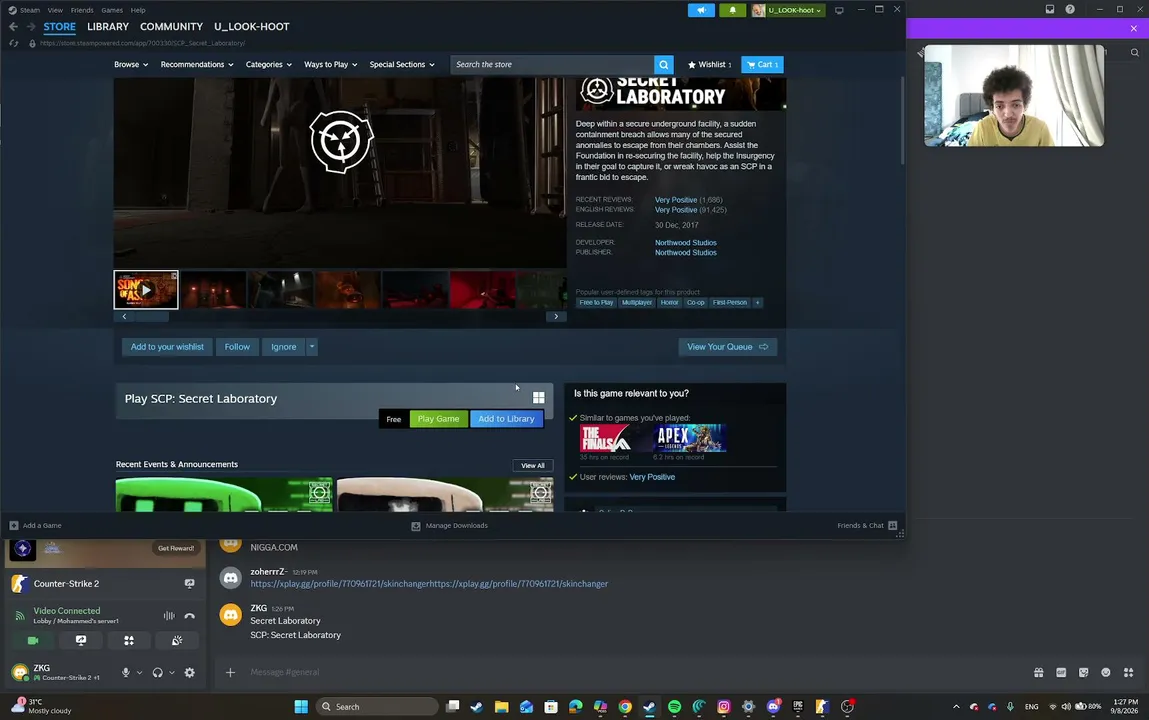This screenshot has height=720, width=1149.
Task: Open the Discord emoji picker
Action: tap(1106, 672)
